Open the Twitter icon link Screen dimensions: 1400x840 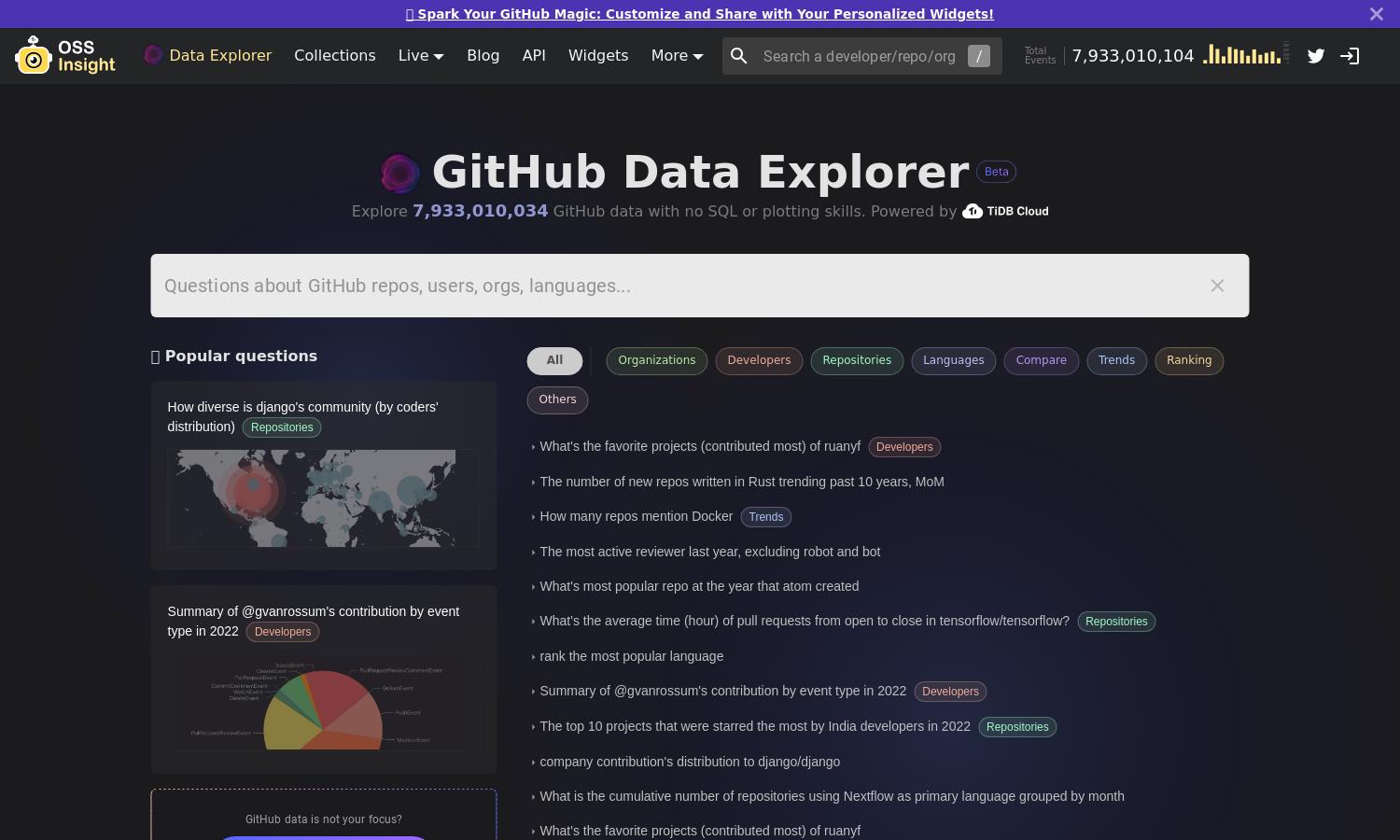pyautogui.click(x=1316, y=56)
